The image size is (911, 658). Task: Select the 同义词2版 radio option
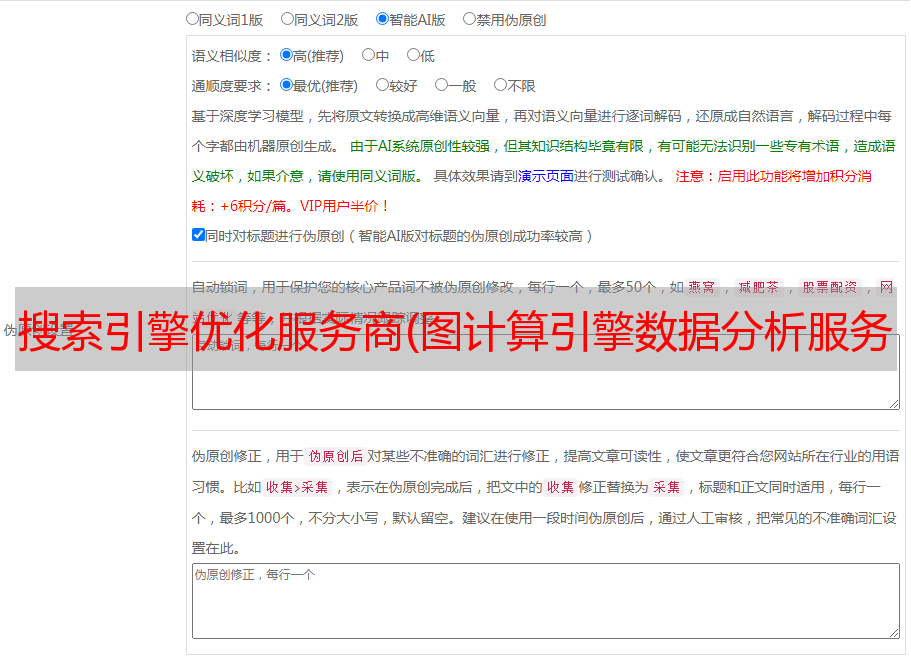coord(287,19)
